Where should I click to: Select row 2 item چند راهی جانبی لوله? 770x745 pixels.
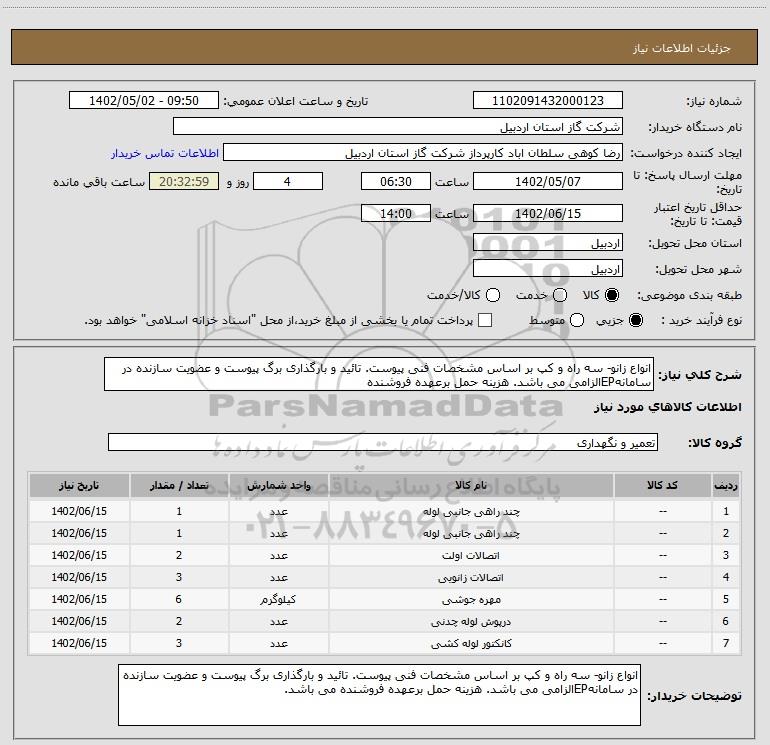tap(471, 533)
